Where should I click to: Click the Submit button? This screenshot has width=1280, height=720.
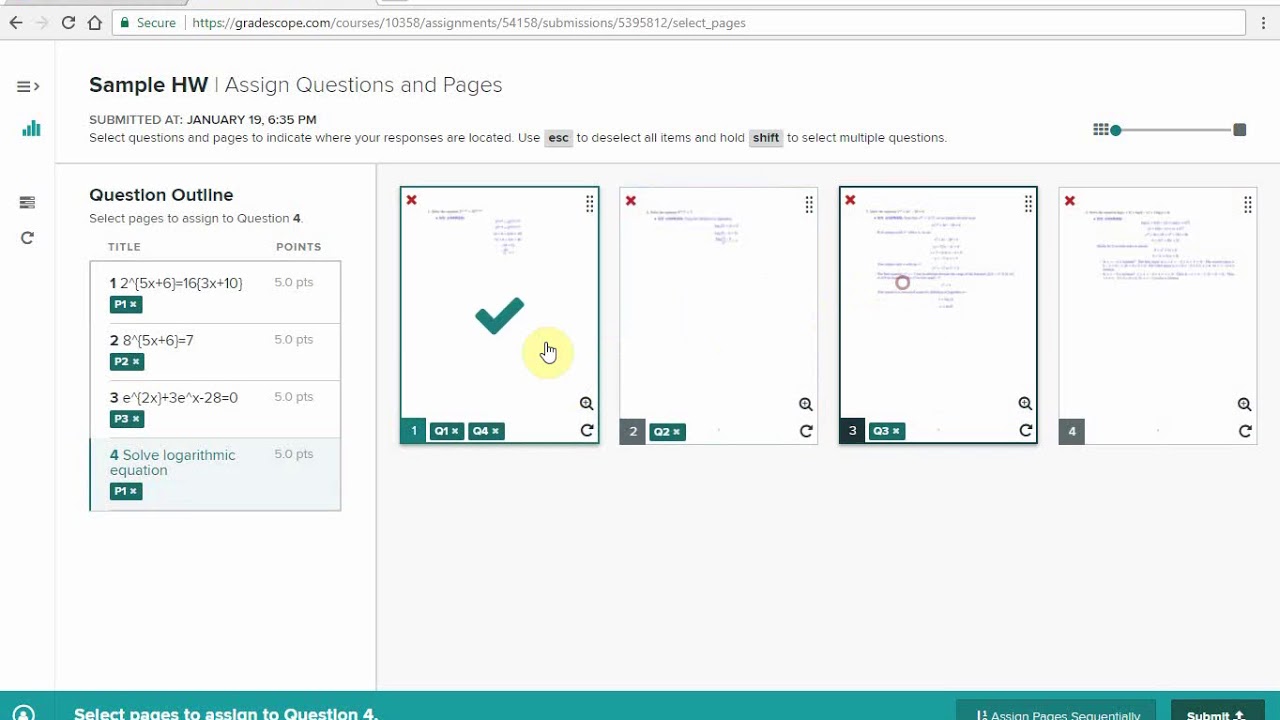coord(1216,714)
